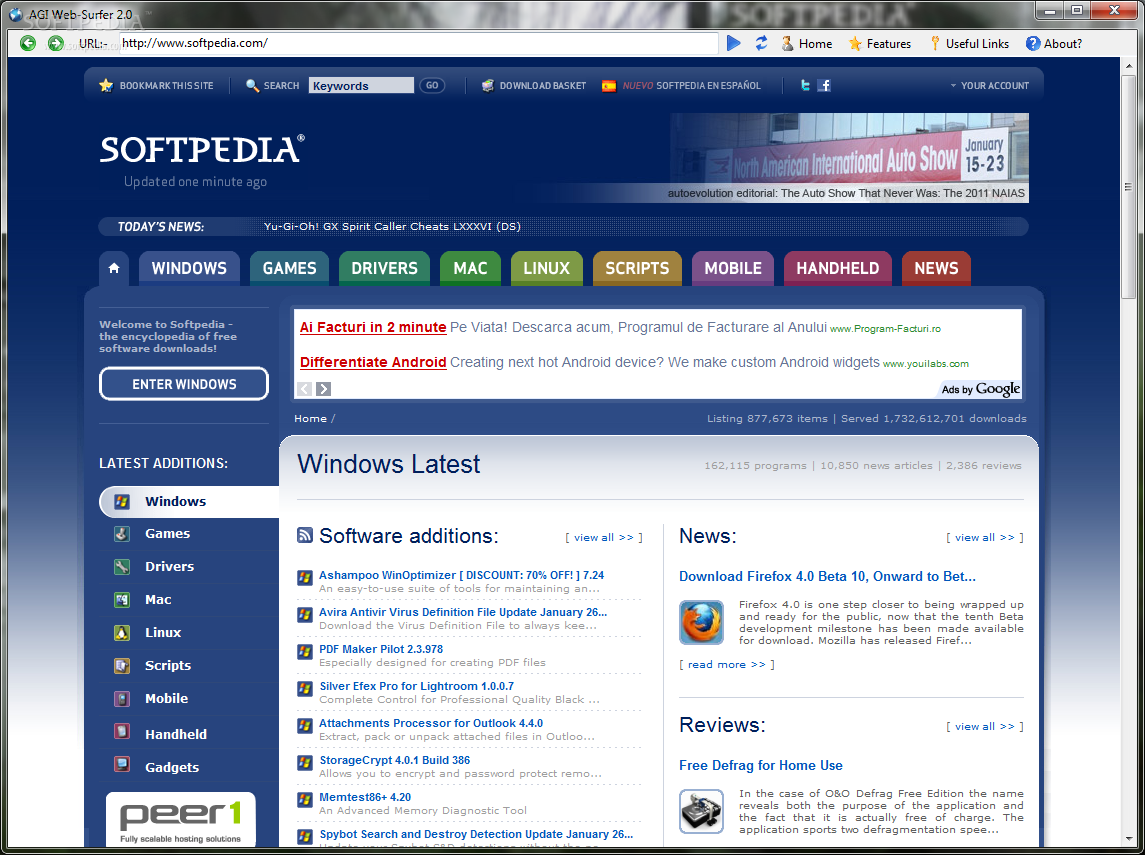Click the Games icon in Latest Additions
The height and width of the screenshot is (855, 1145).
coord(122,534)
